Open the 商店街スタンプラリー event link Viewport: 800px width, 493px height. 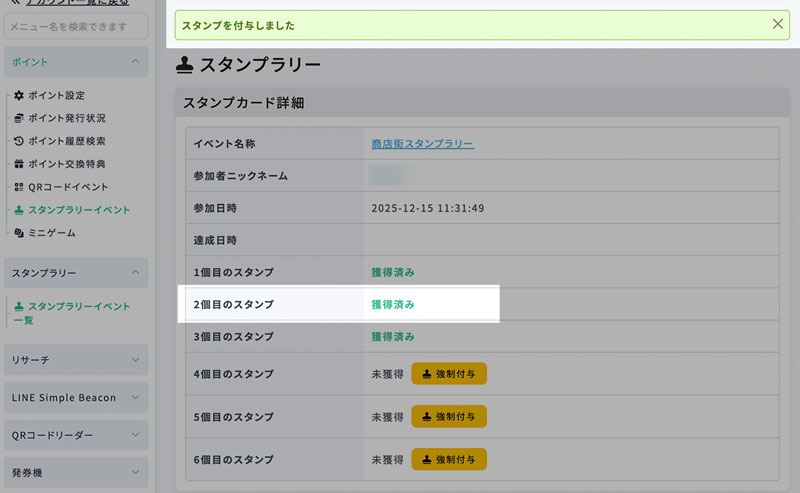click(422, 144)
